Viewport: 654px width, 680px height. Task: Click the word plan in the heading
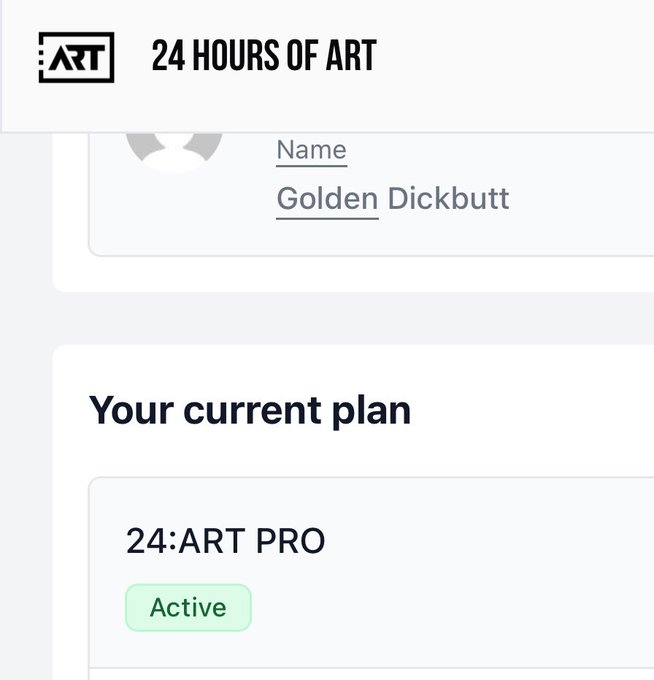click(x=372, y=410)
